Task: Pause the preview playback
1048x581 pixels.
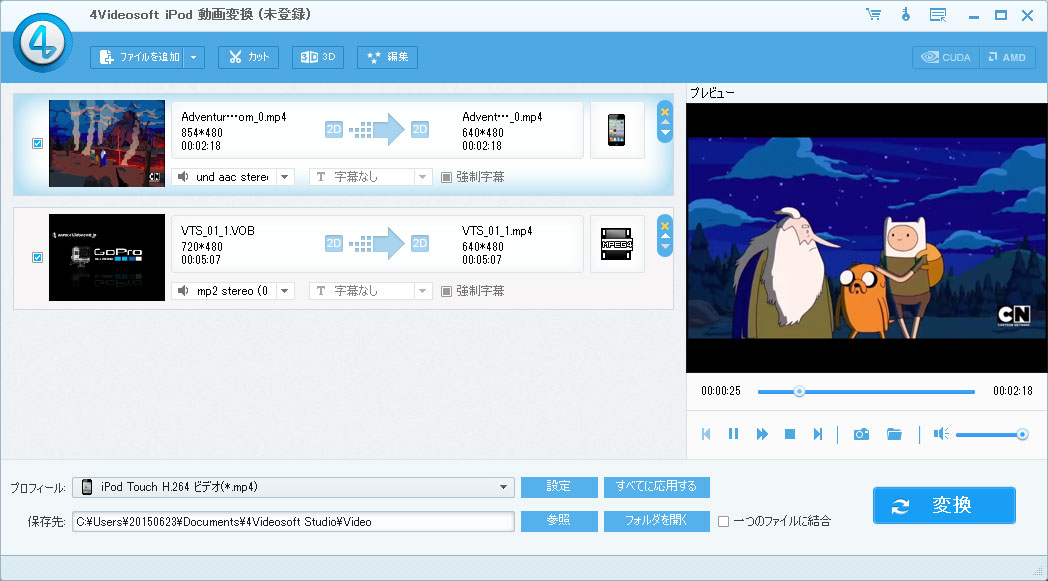Action: click(733, 434)
